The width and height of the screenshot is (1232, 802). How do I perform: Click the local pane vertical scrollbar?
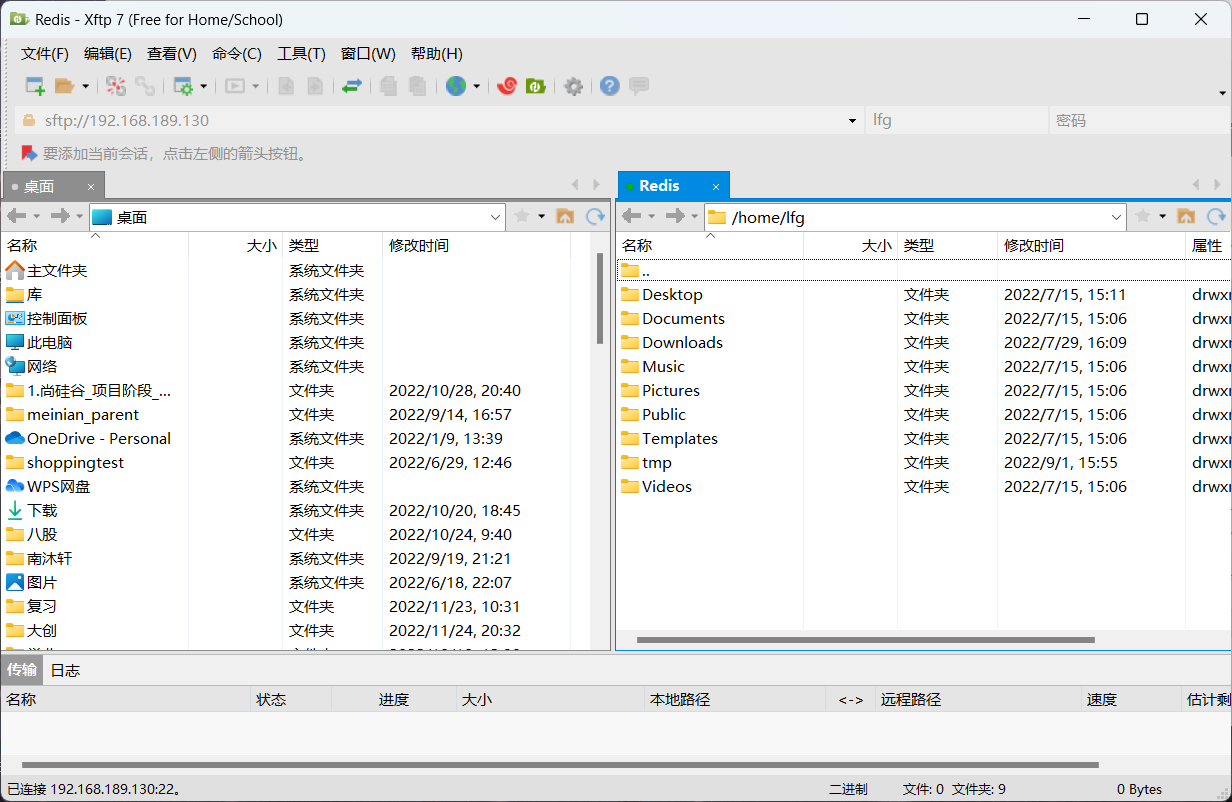600,297
